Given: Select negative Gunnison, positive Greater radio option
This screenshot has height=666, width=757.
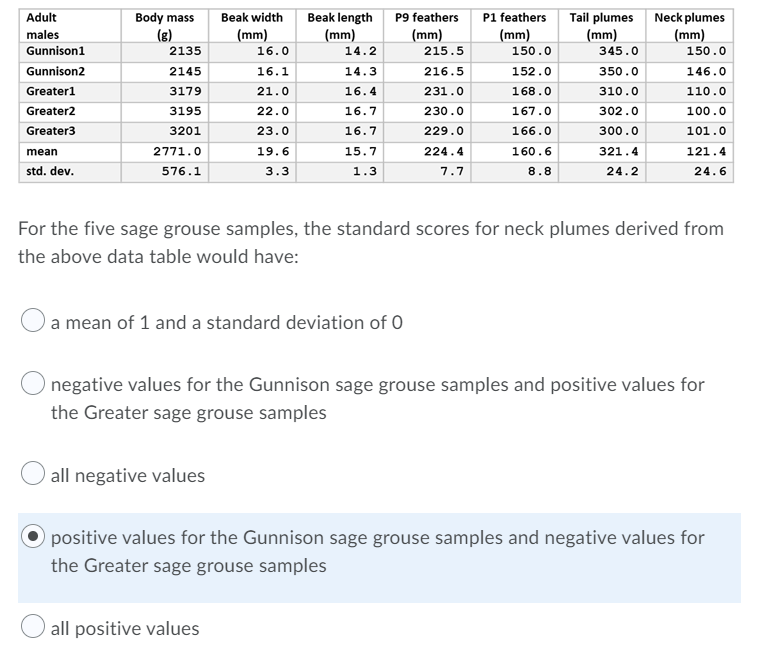Looking at the screenshot, I should coord(33,383).
